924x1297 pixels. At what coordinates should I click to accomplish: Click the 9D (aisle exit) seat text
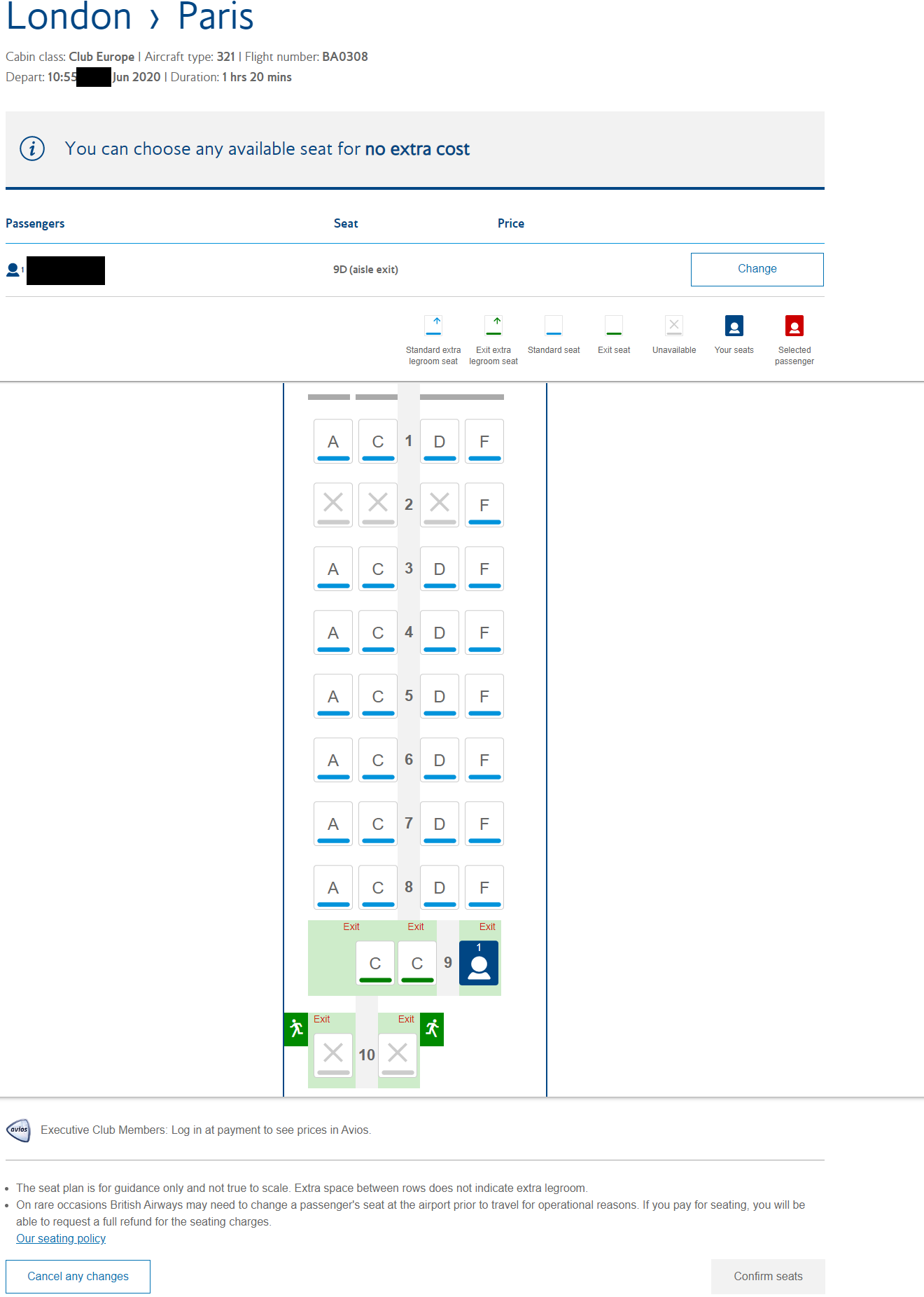365,270
